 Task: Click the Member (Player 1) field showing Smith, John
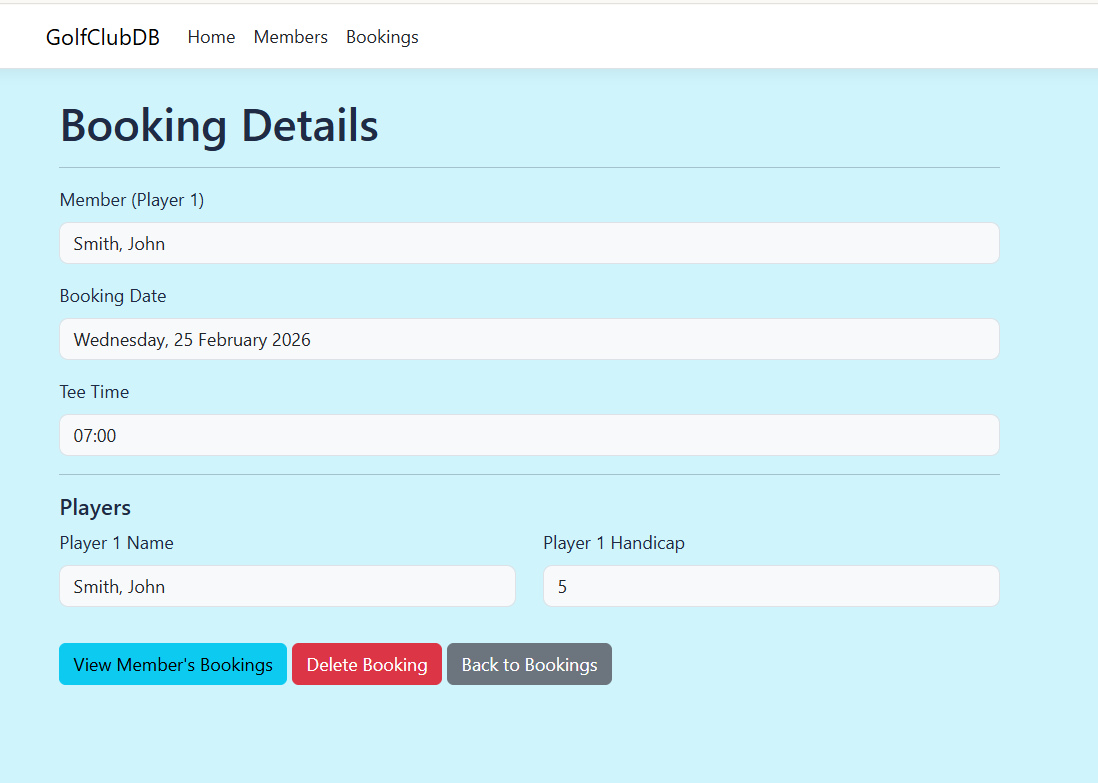(x=529, y=243)
